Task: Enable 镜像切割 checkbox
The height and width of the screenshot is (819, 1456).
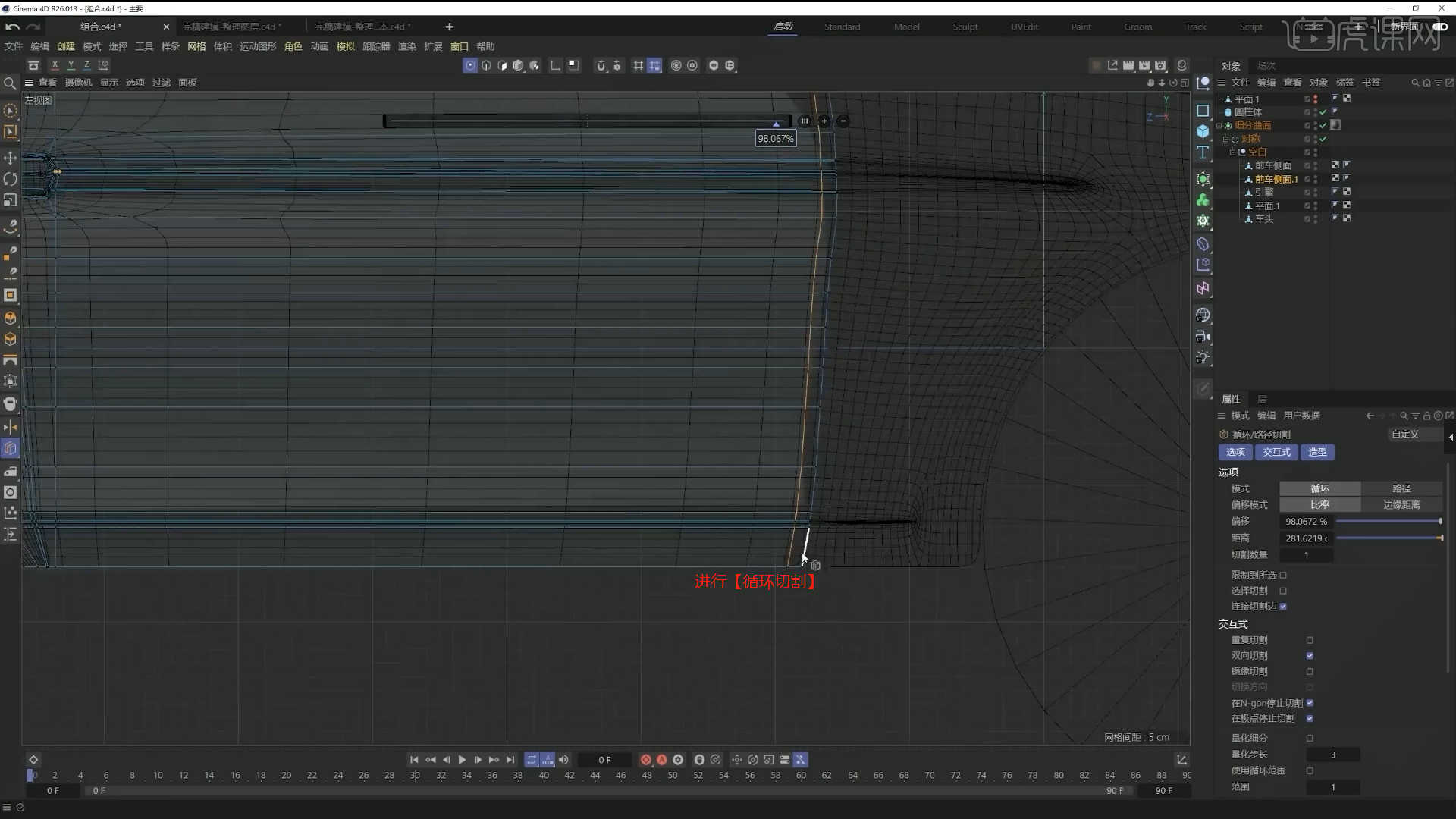Action: pyautogui.click(x=1310, y=671)
